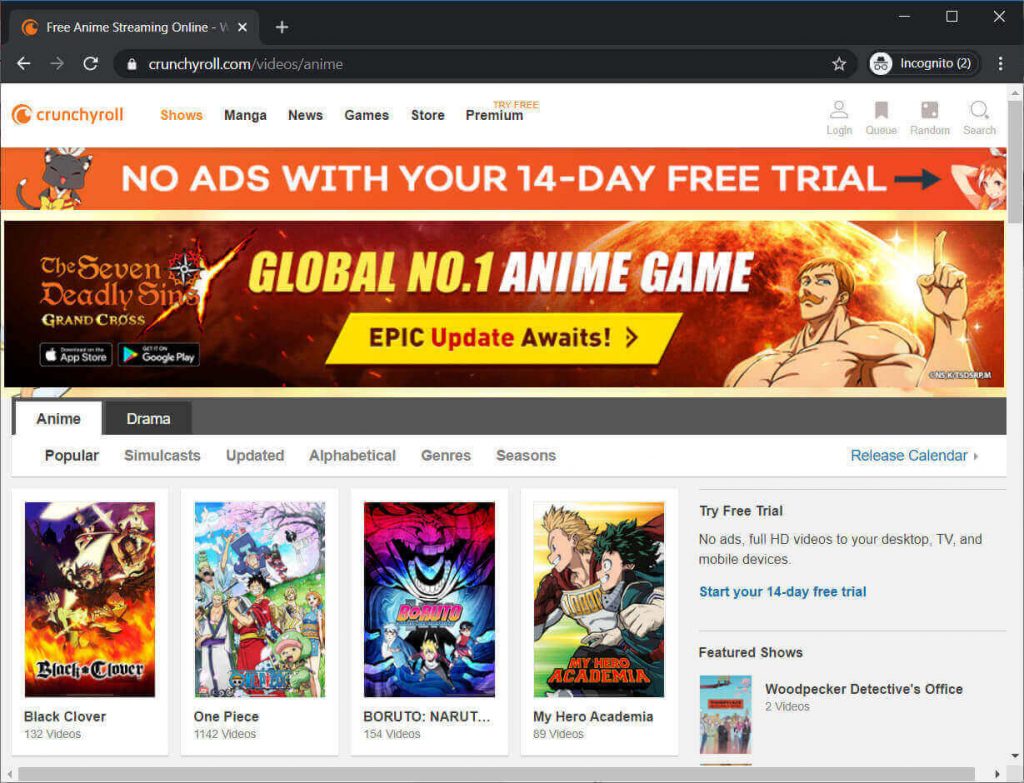Click the EPIC Update Awaits button
This screenshot has height=783, width=1024.
click(x=504, y=338)
